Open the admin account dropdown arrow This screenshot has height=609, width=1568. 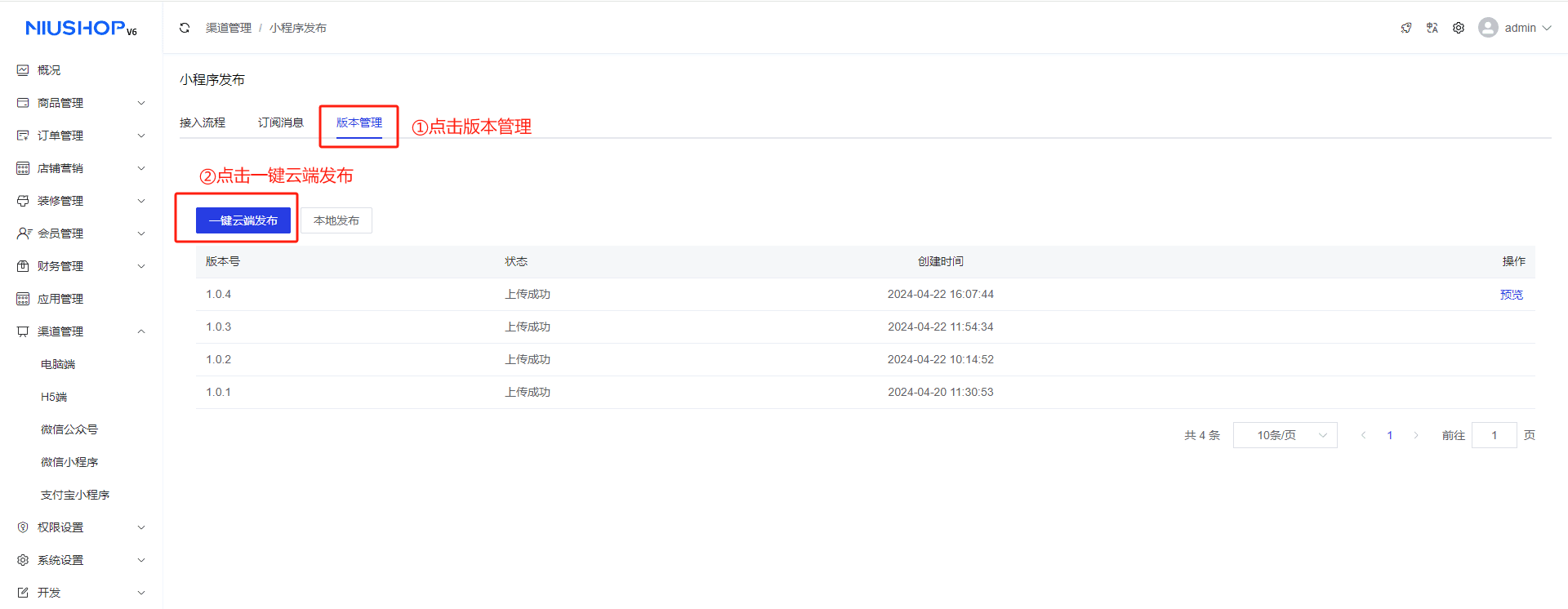point(1547,28)
